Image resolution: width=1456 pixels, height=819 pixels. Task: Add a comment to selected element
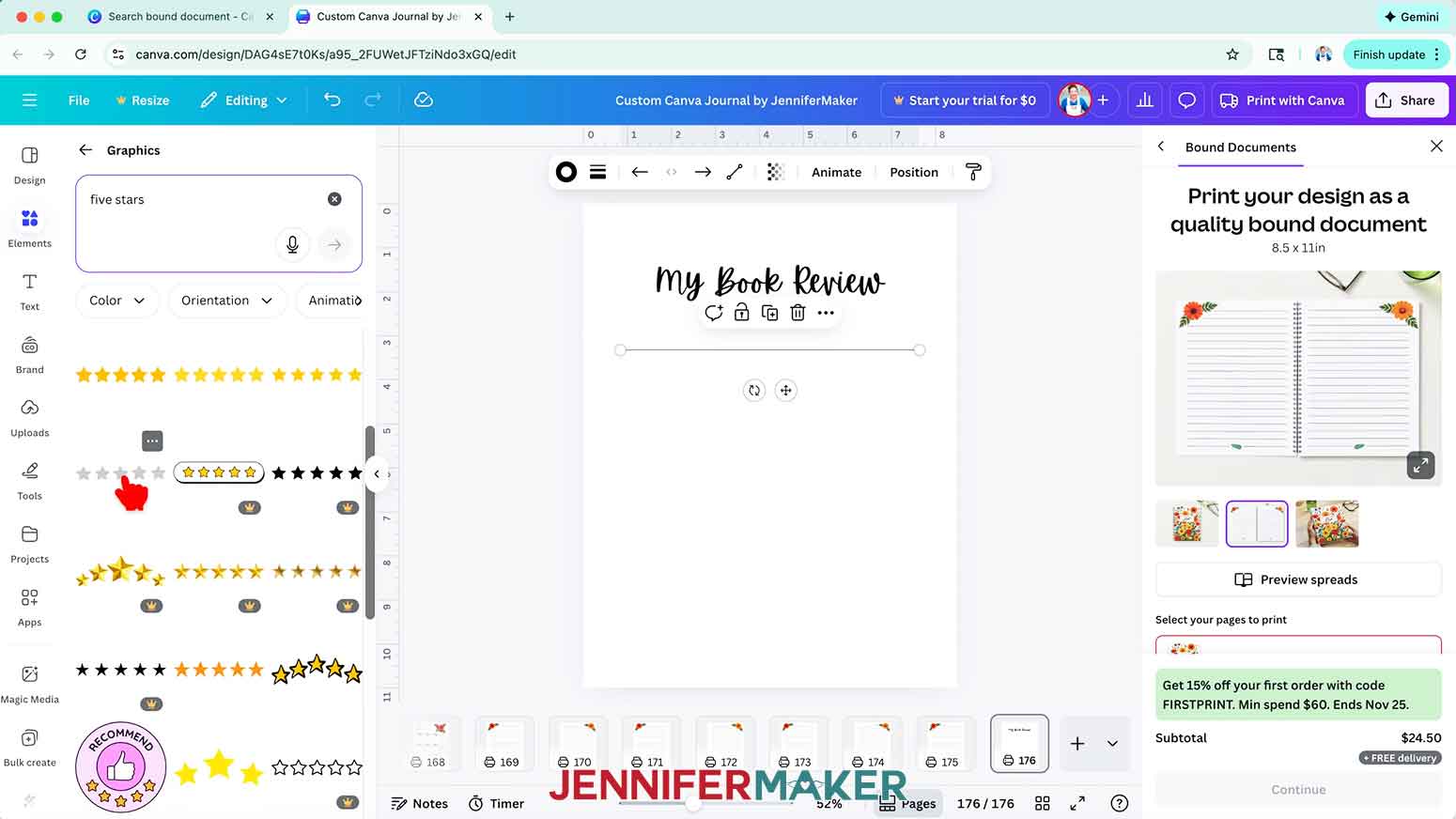(714, 313)
